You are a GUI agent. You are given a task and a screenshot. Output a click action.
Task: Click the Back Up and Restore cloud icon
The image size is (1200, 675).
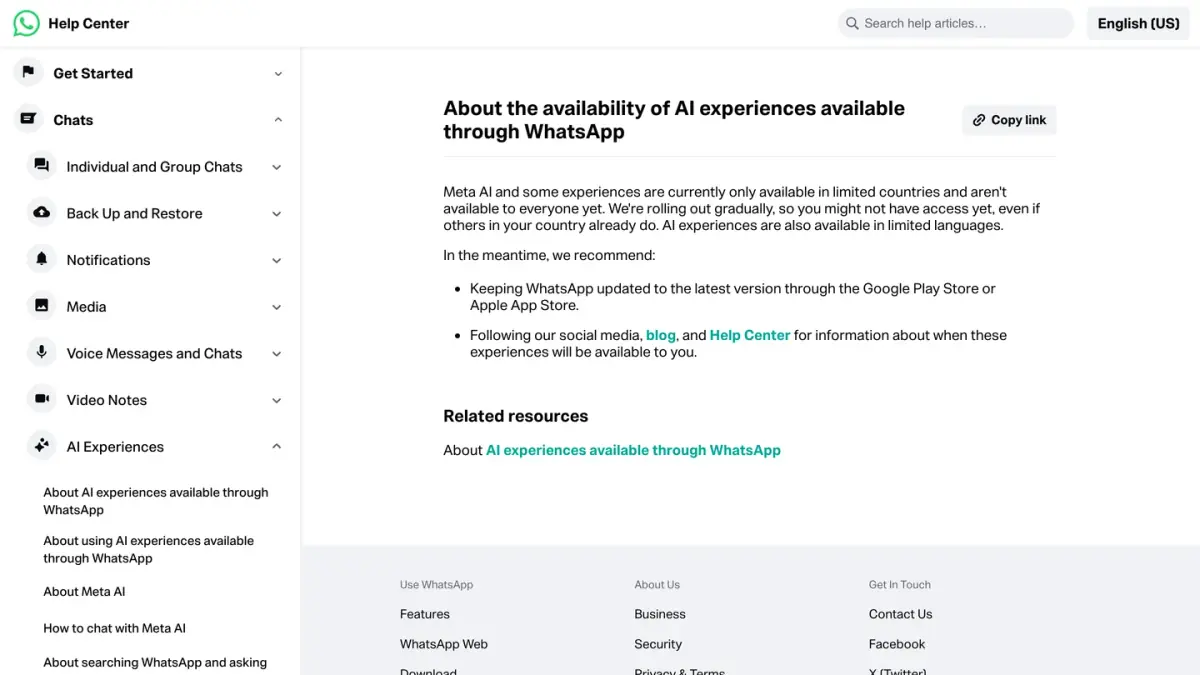coord(41,213)
